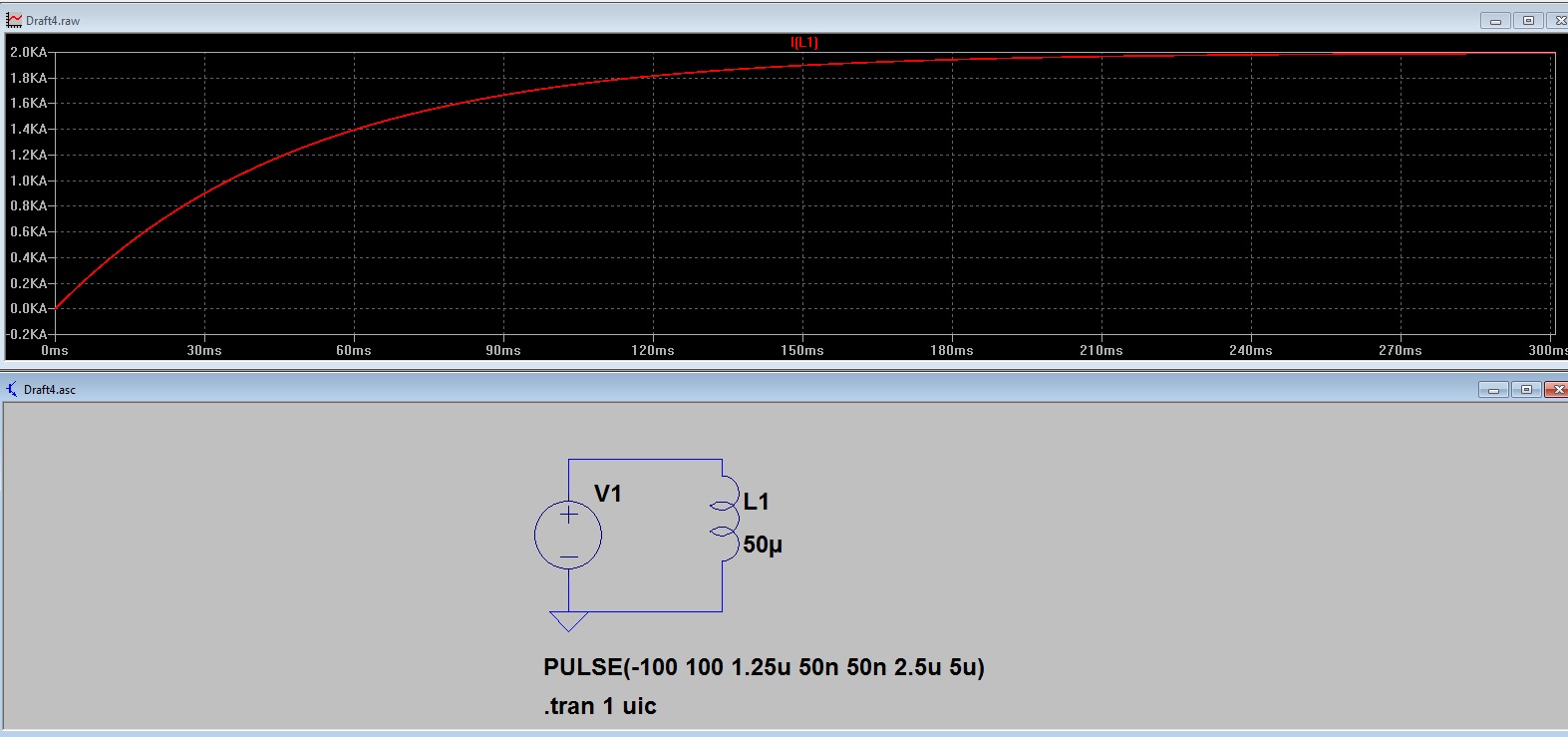This screenshot has height=737, width=1568.
Task: Click the 60ms x-axis label
Action: pos(354,350)
